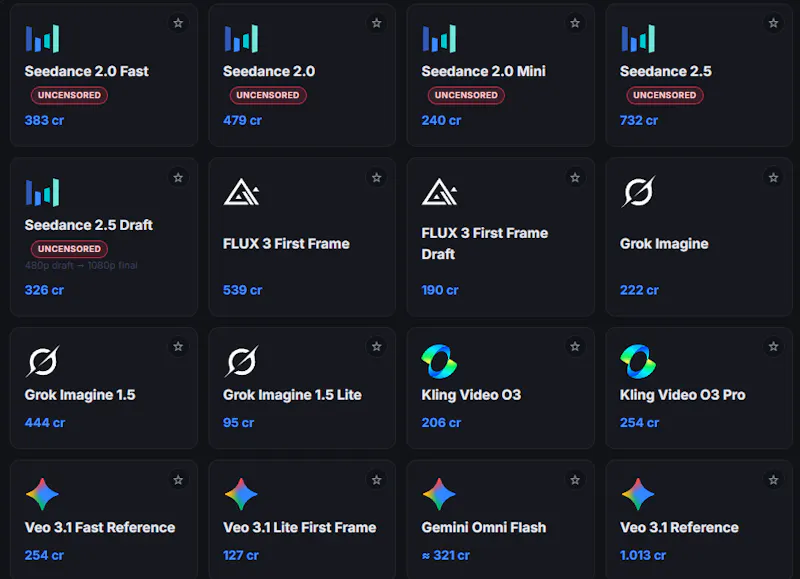Click the Grok logo above Grok Imagine 222 cr
Image resolution: width=800 pixels, height=579 pixels.
(638, 192)
